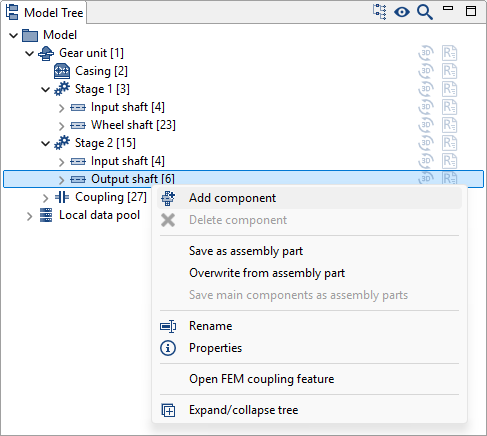
Task: Click the Coupling [27] coupling icon
Action: point(62,197)
